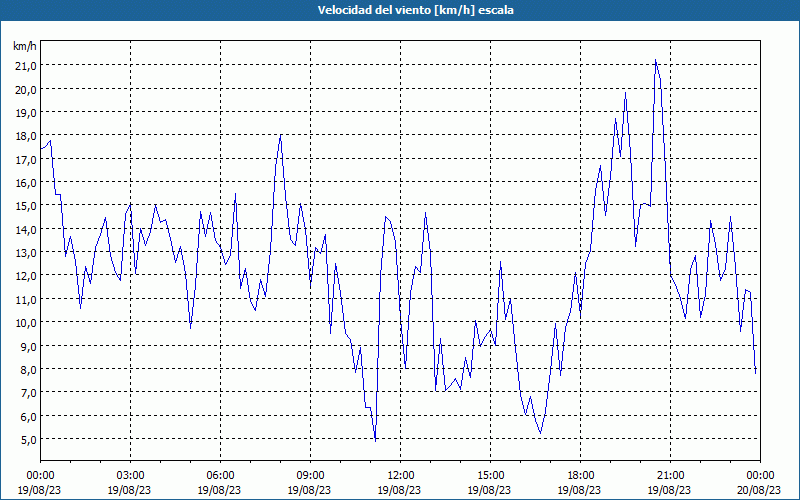Select the 13,0 y-axis value
The image size is (800, 500).
[x=26, y=253]
